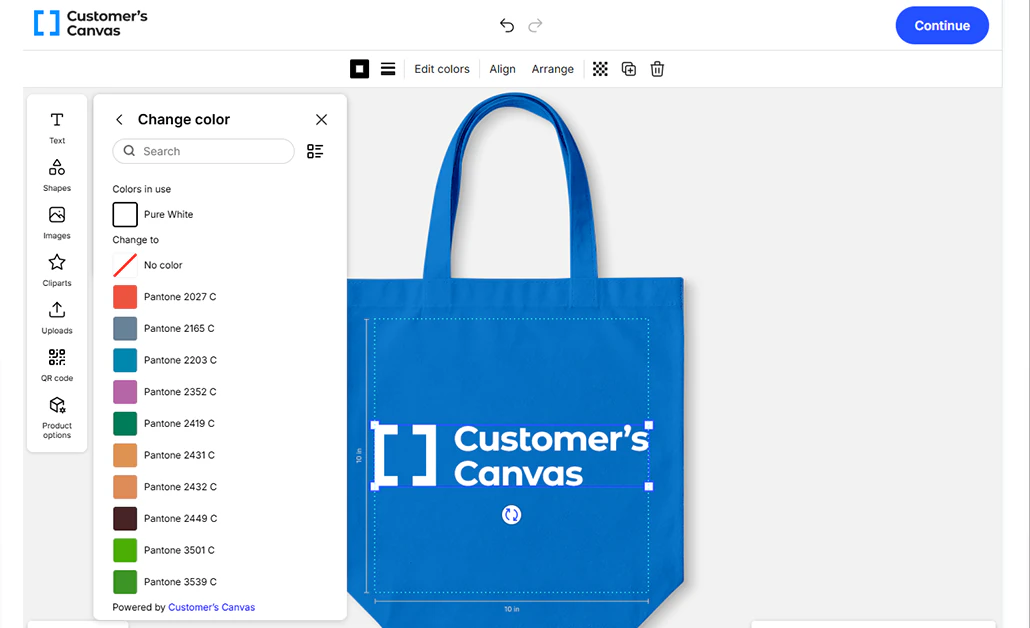Click the color Search field
This screenshot has width=1030, height=628.
[x=204, y=151]
